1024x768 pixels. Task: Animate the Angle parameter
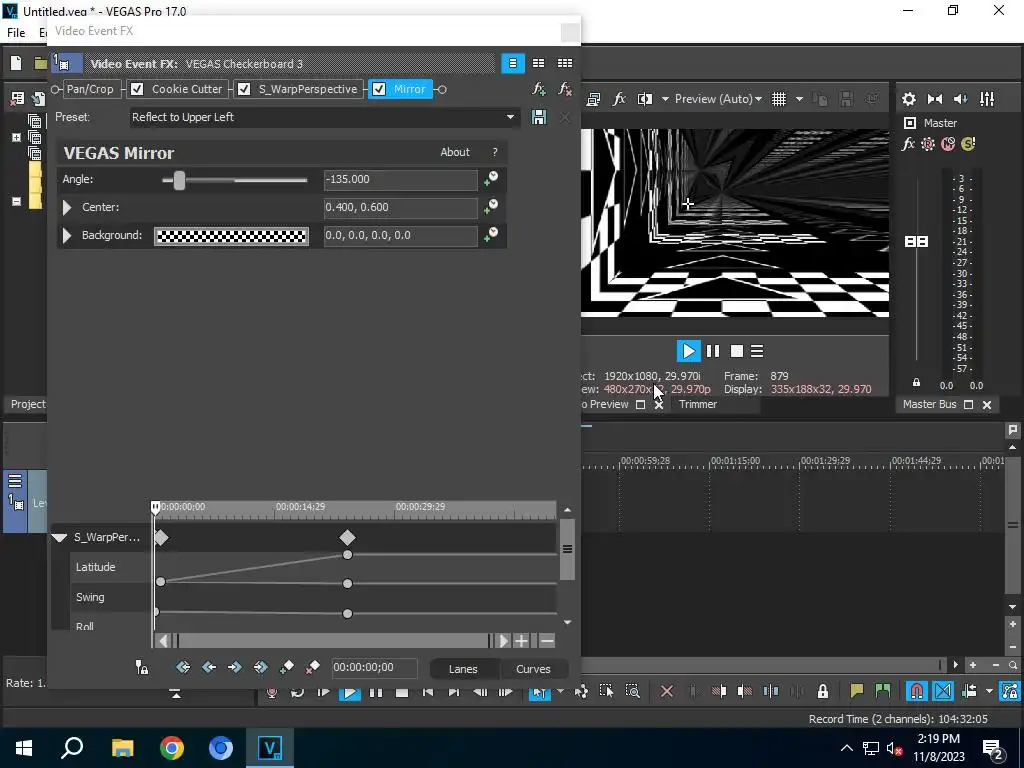pyautogui.click(x=491, y=179)
